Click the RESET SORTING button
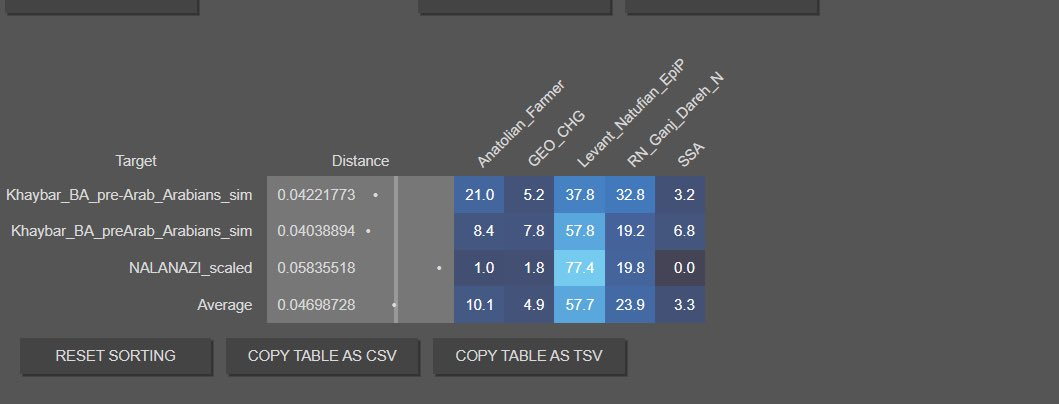 coord(116,356)
